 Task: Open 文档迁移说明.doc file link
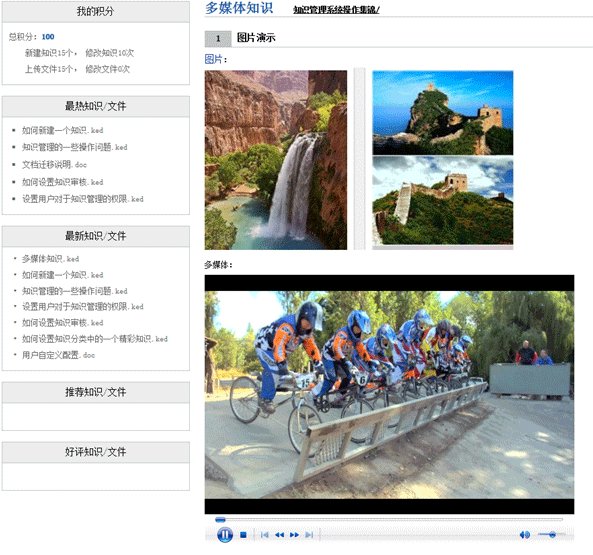point(54,165)
